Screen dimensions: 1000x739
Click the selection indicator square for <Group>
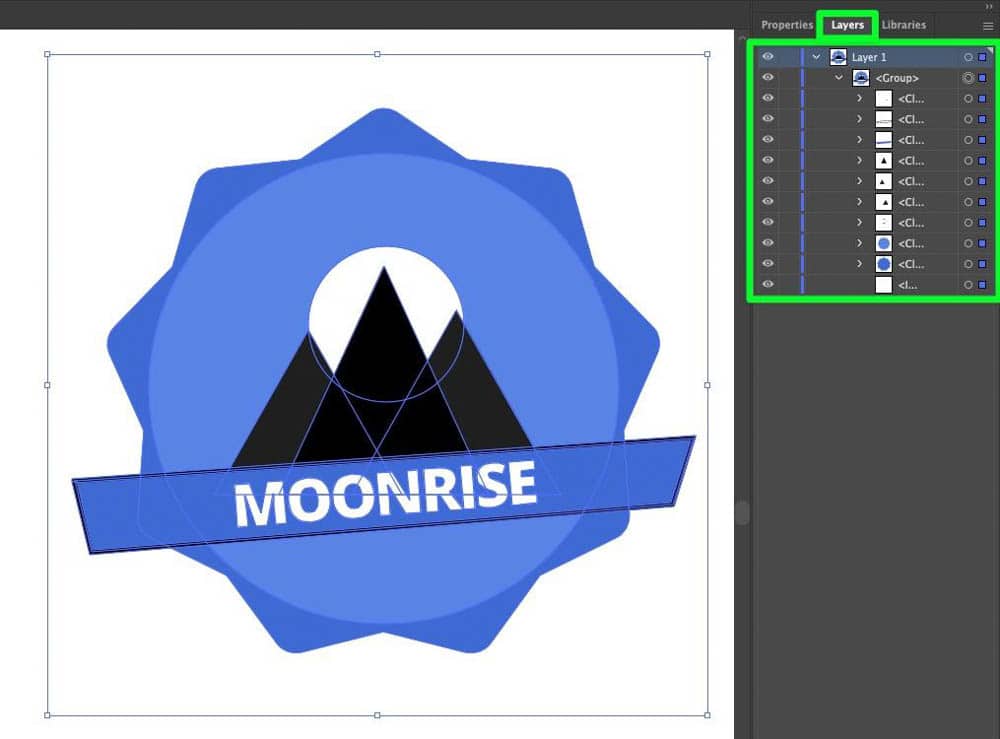pyautogui.click(x=982, y=78)
